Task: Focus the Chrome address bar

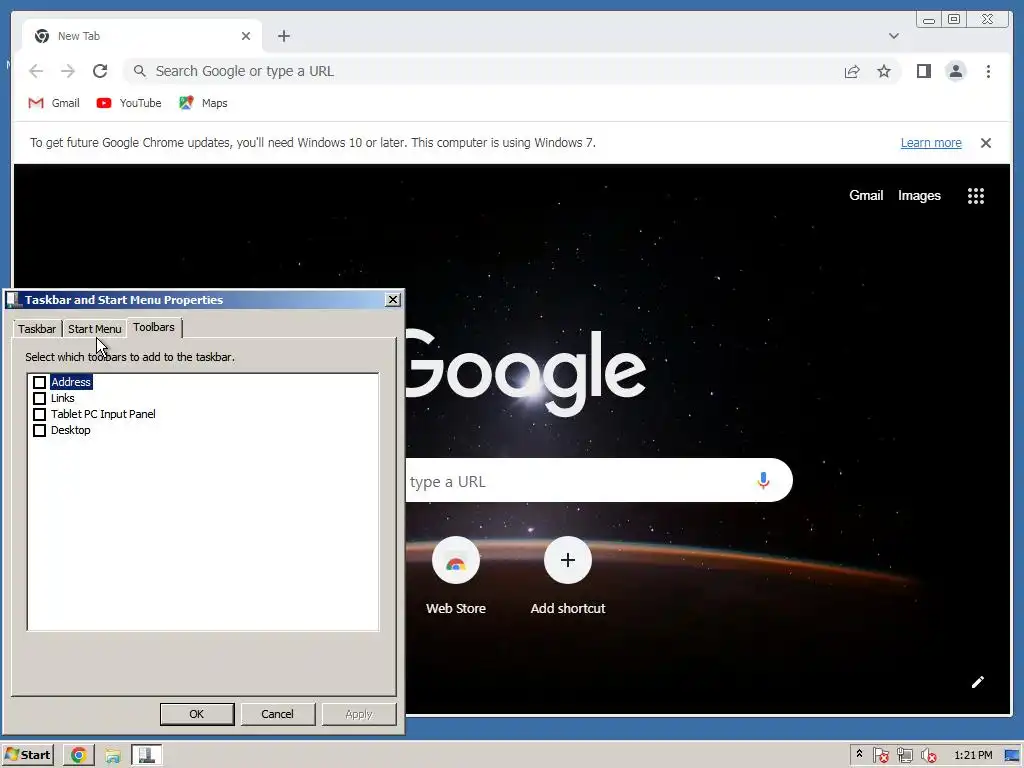Action: tap(480, 71)
